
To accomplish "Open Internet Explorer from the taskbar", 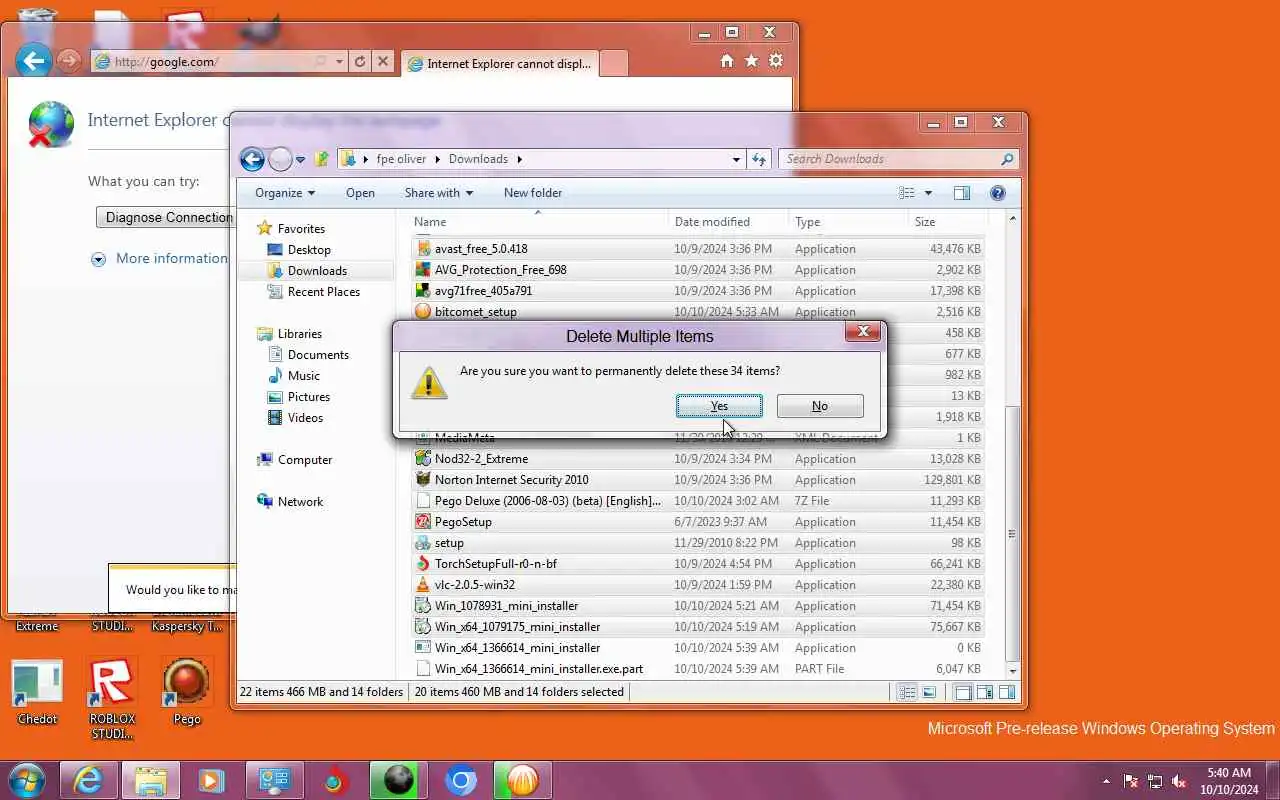I will click(88, 780).
